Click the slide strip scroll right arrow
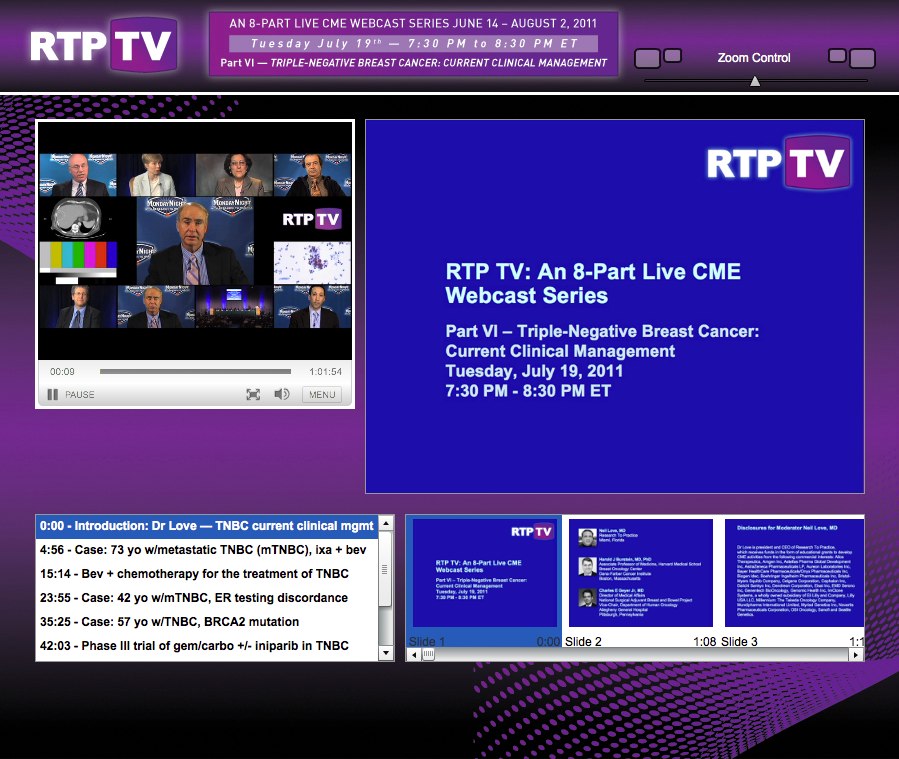 [x=856, y=655]
